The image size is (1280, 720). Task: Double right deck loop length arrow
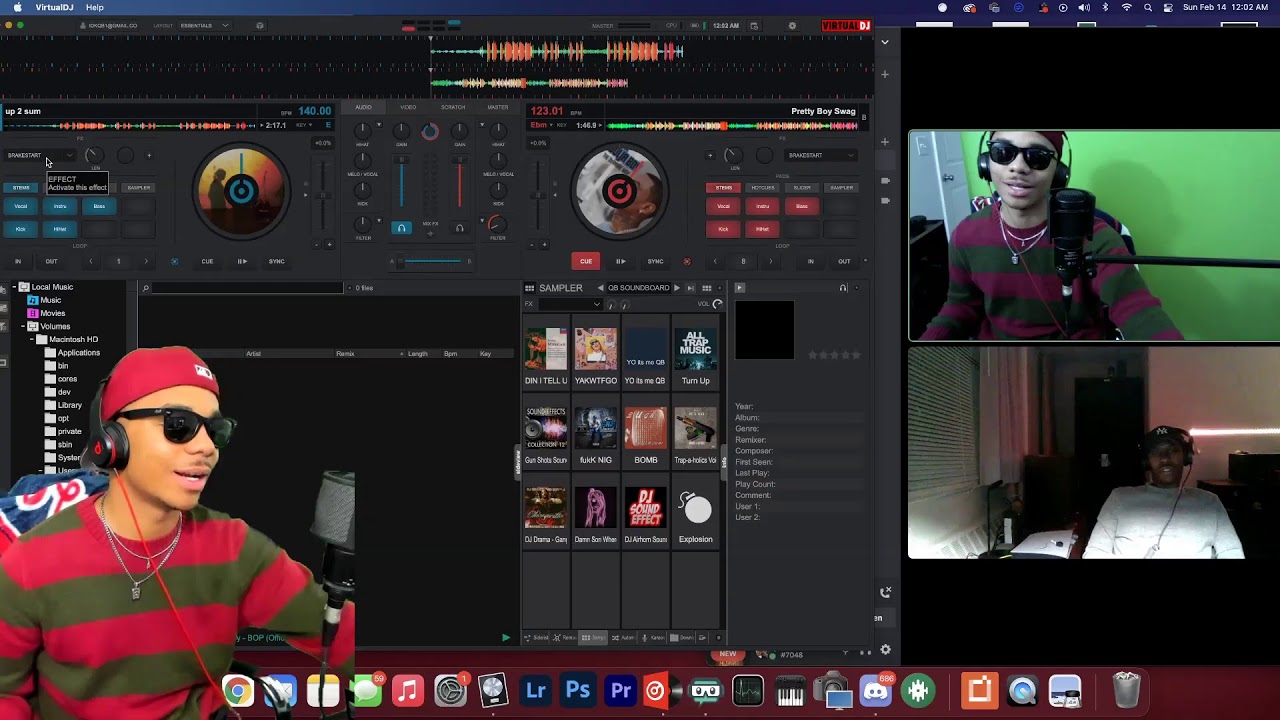coord(770,261)
